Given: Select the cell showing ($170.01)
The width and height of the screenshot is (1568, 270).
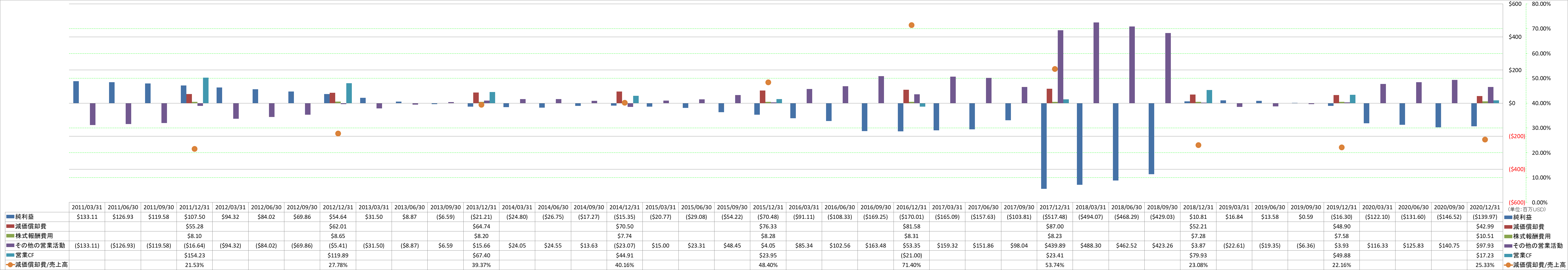Looking at the screenshot, I should pos(911,217).
